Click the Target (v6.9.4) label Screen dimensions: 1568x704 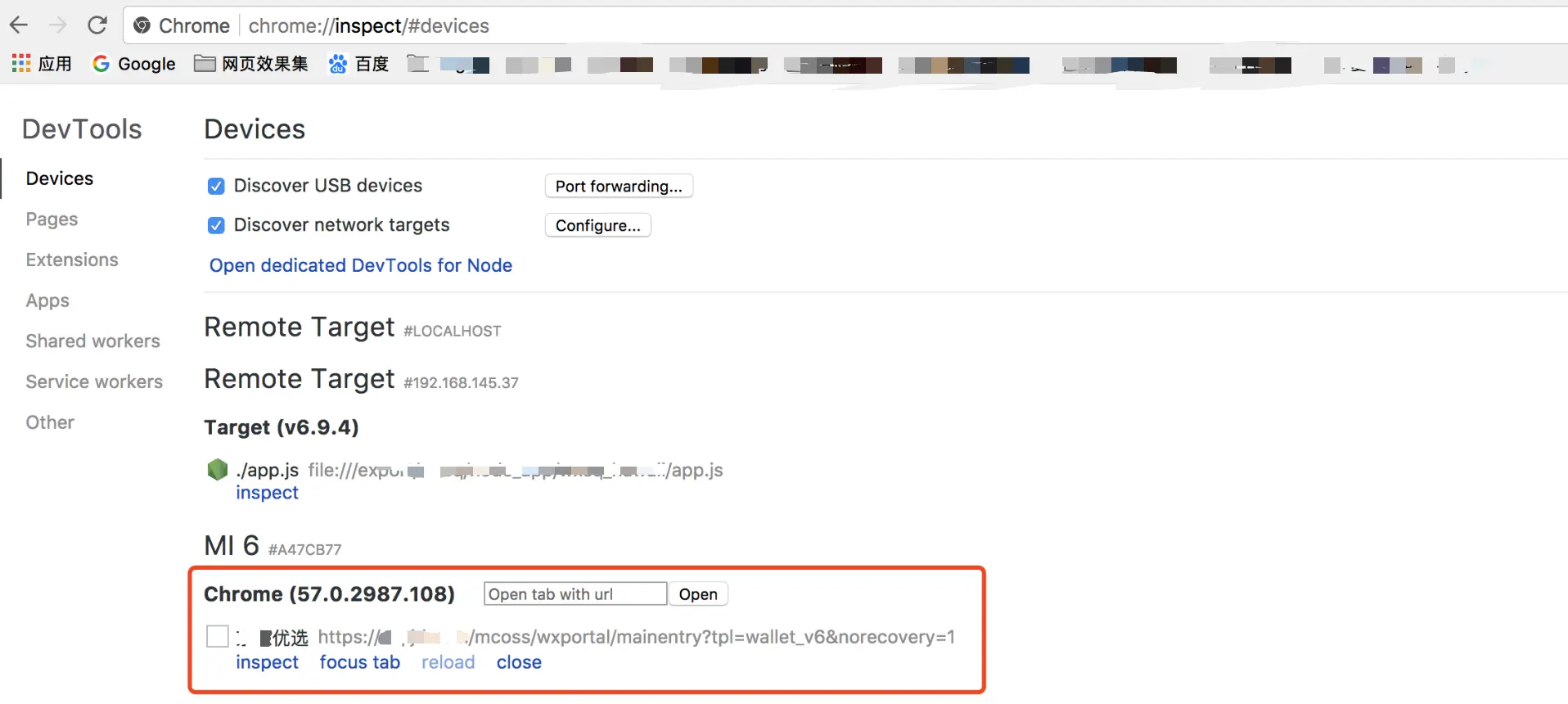tap(281, 427)
